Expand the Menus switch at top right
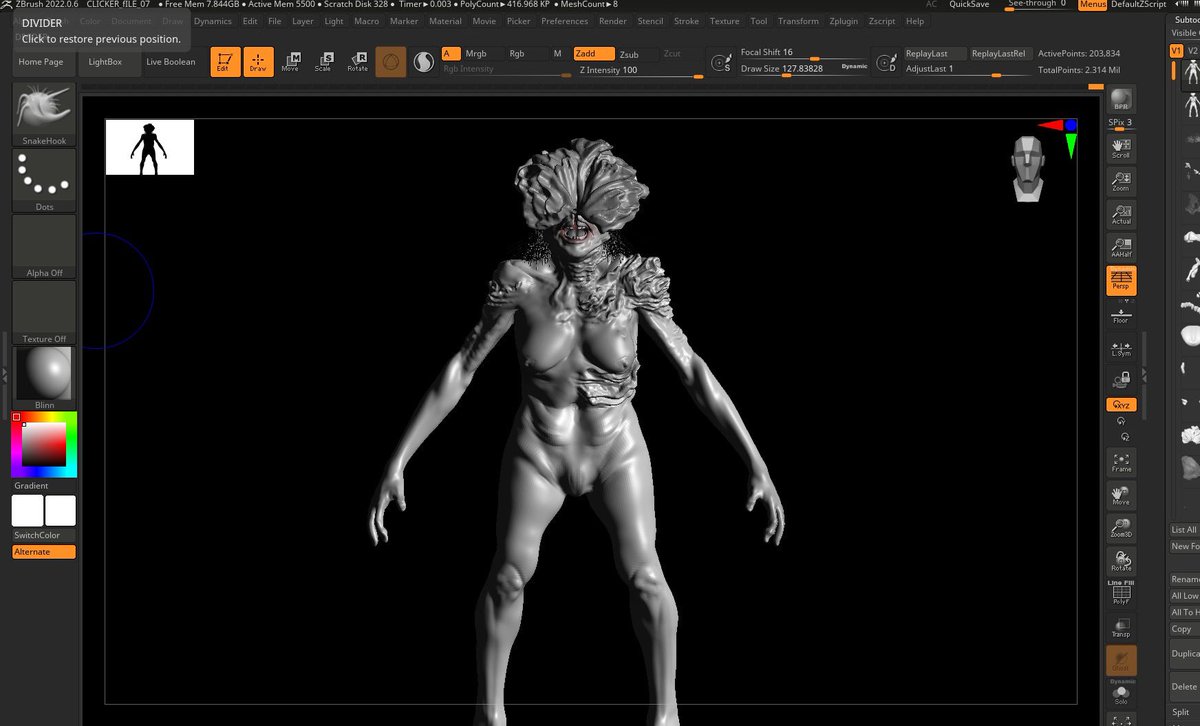Viewport: 1200px width, 726px height. [x=1092, y=4]
